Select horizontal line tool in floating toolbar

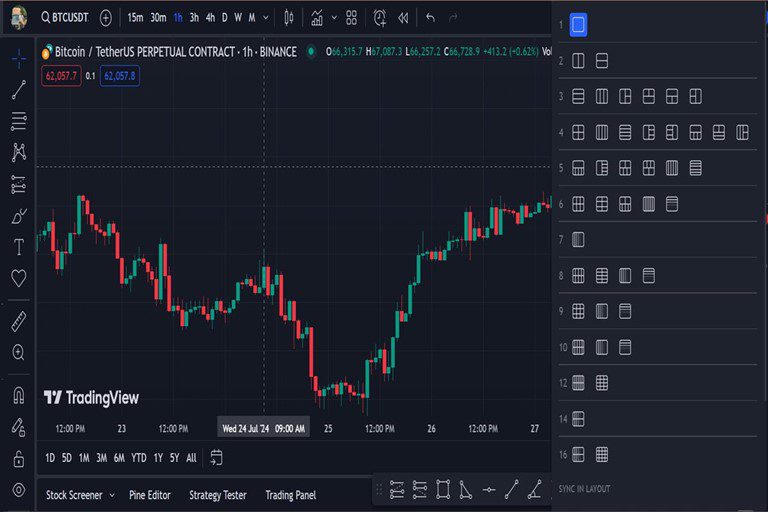click(x=489, y=489)
